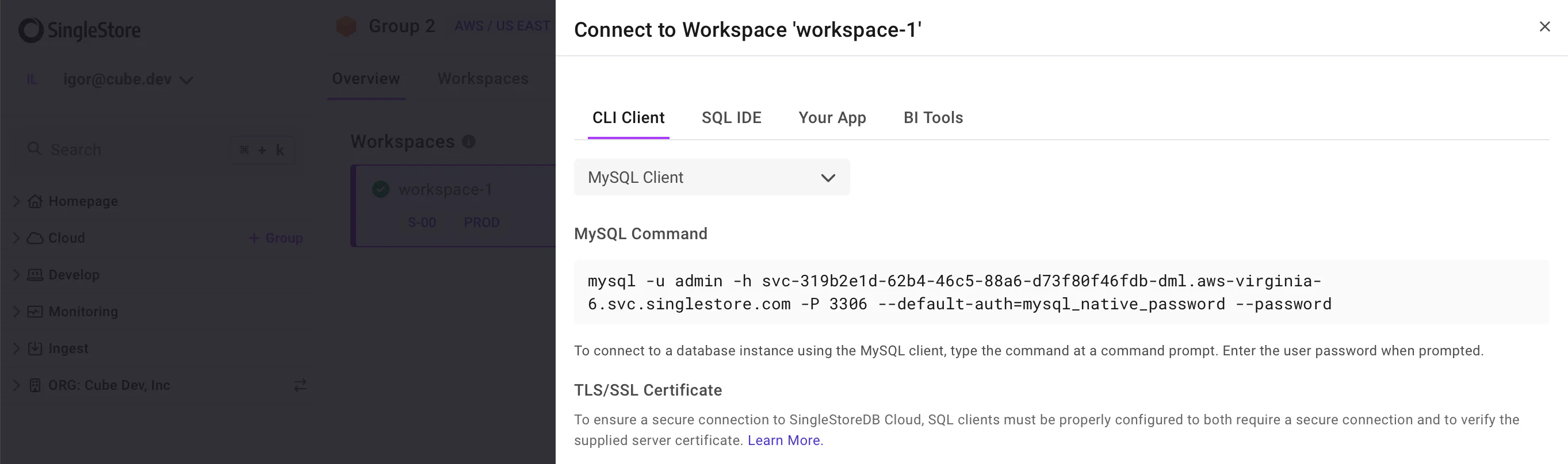This screenshot has width=1568, height=464.
Task: Click the Search input field
Action: (x=134, y=149)
